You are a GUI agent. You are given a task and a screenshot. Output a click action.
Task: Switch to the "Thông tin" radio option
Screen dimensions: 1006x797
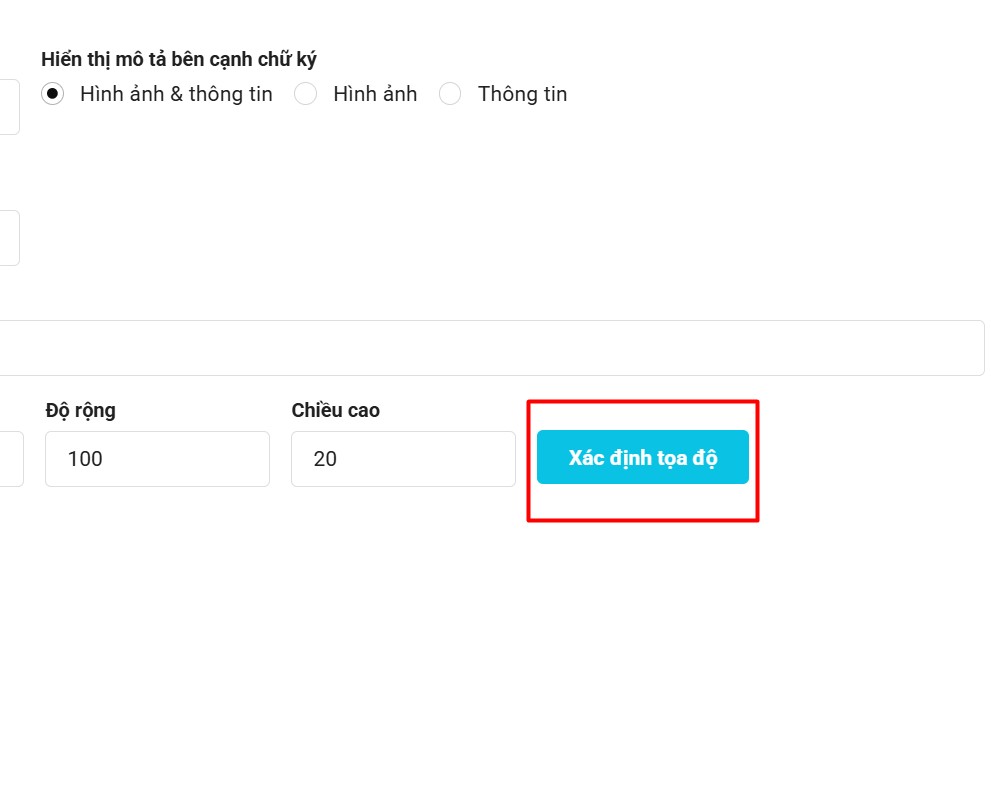click(450, 94)
